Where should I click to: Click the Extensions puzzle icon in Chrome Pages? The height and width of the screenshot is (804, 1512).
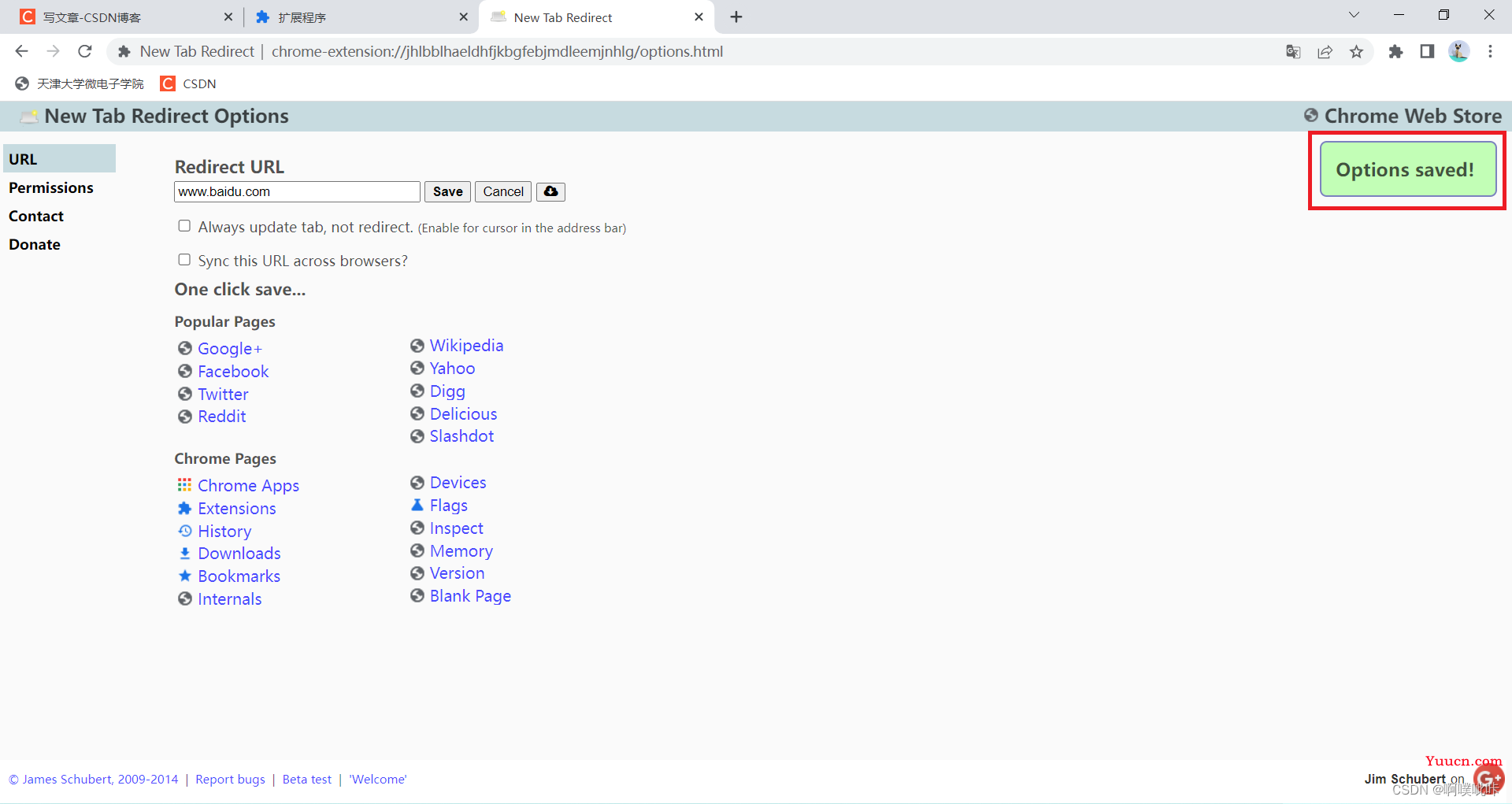click(x=184, y=508)
